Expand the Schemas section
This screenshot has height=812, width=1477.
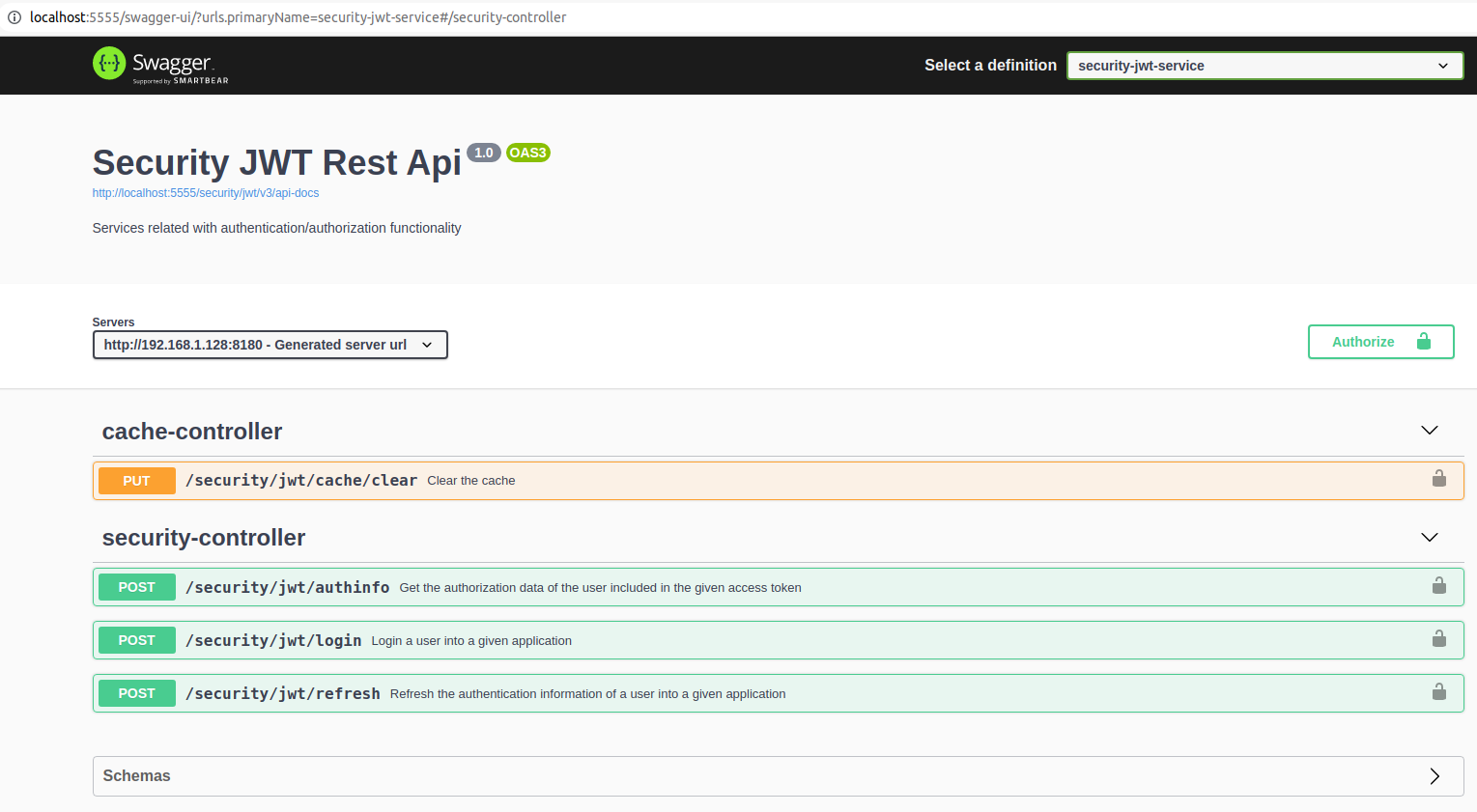[1434, 776]
